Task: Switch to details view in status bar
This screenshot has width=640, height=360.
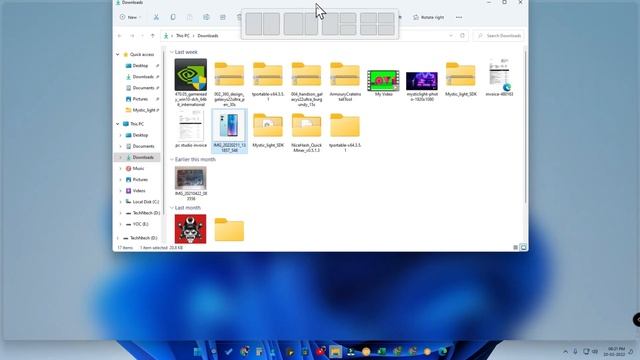Action: coord(516,248)
